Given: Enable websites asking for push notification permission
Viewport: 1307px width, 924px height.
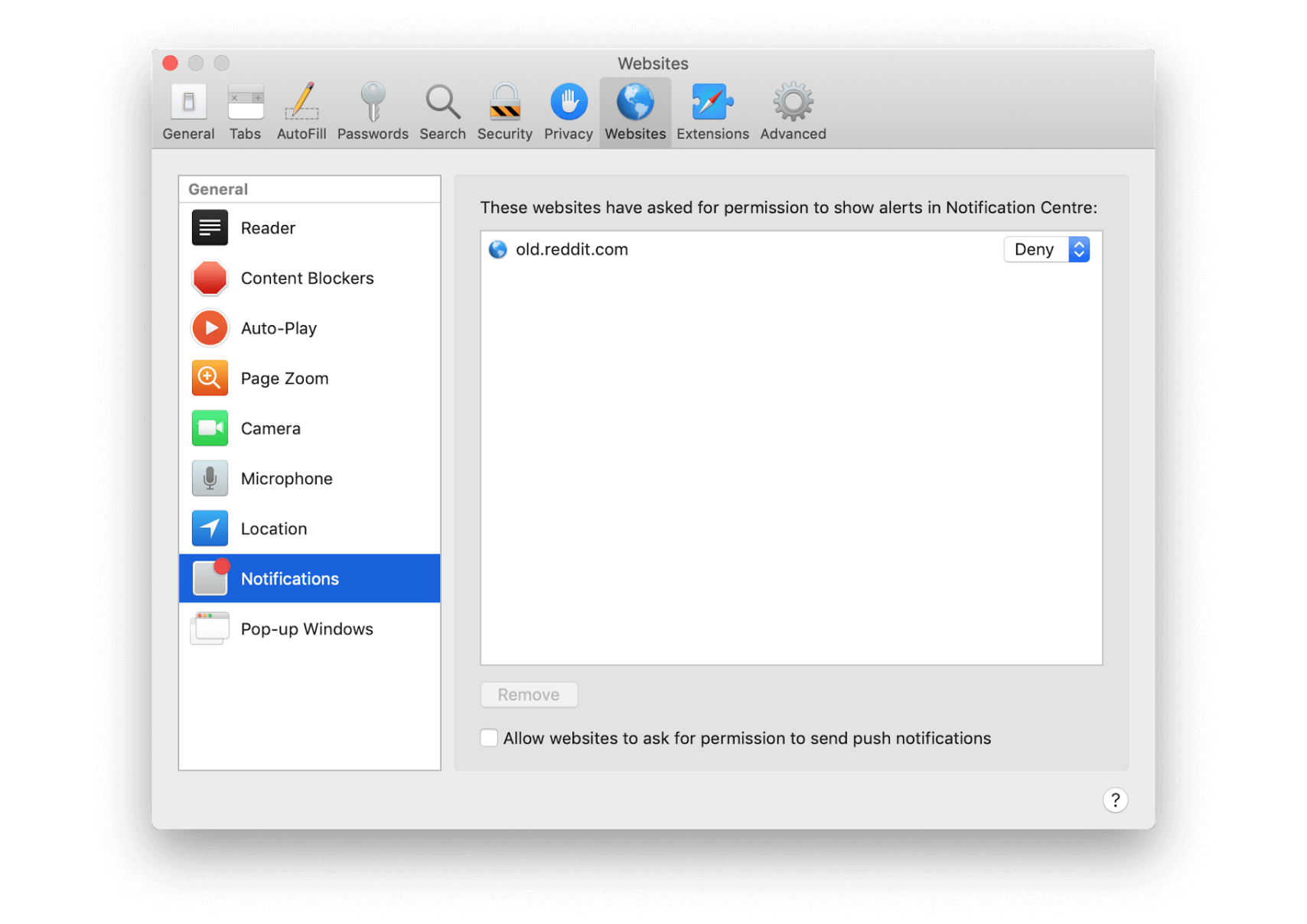Looking at the screenshot, I should coord(488,737).
